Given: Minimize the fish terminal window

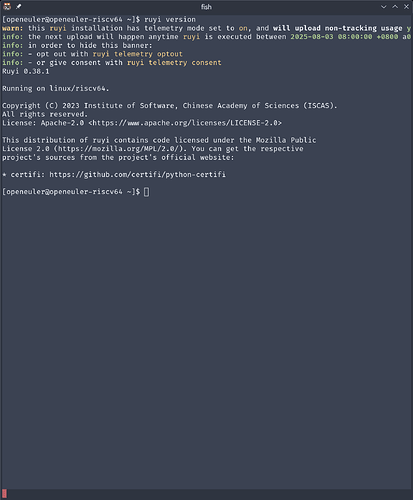Looking at the screenshot, I should pos(384,7).
